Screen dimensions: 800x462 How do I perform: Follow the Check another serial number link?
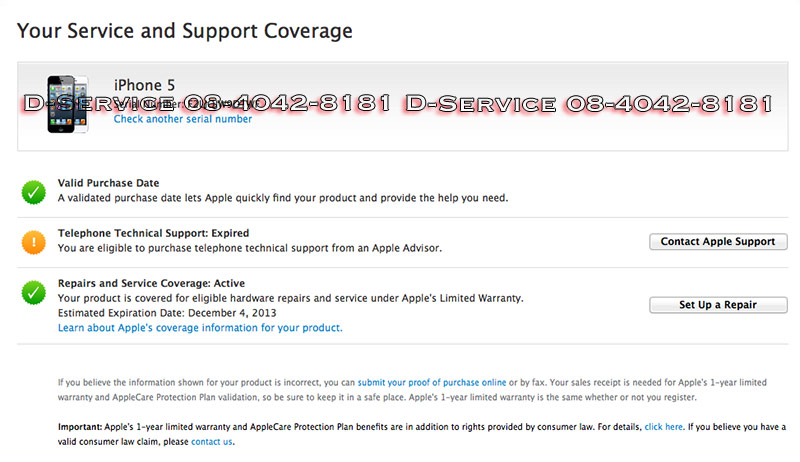(183, 119)
